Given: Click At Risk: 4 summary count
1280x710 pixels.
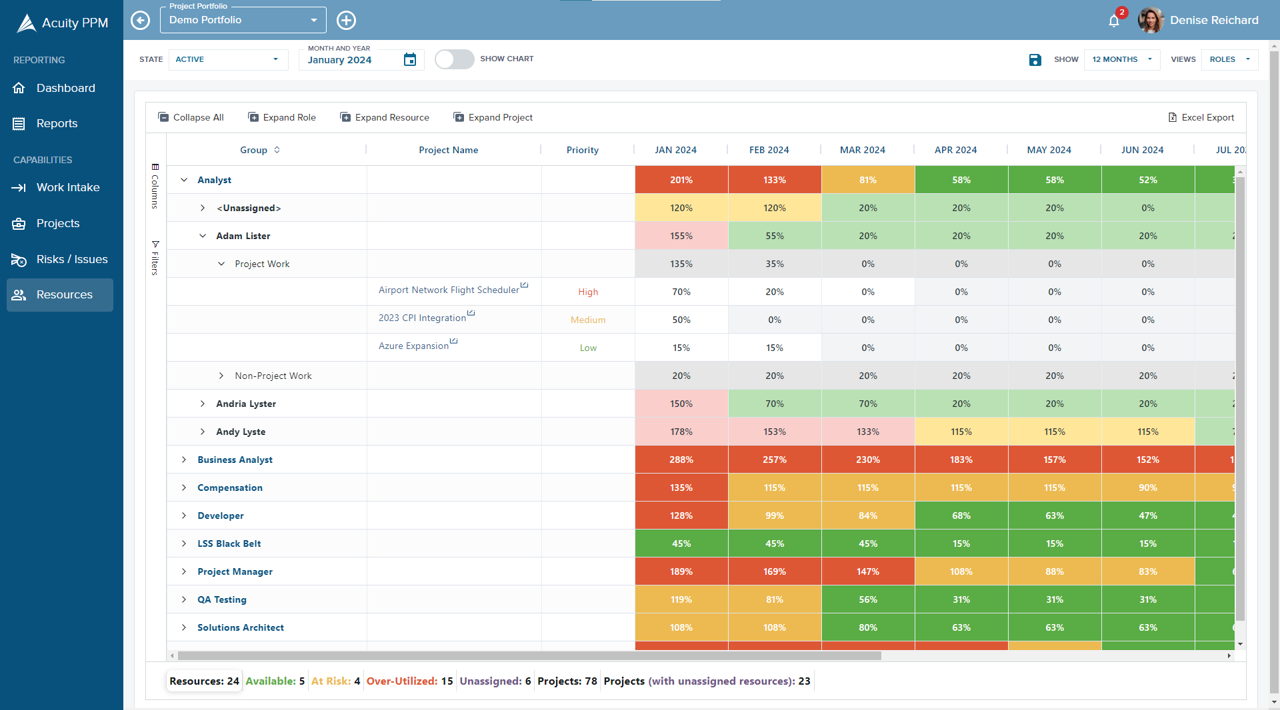Looking at the screenshot, I should click(335, 681).
